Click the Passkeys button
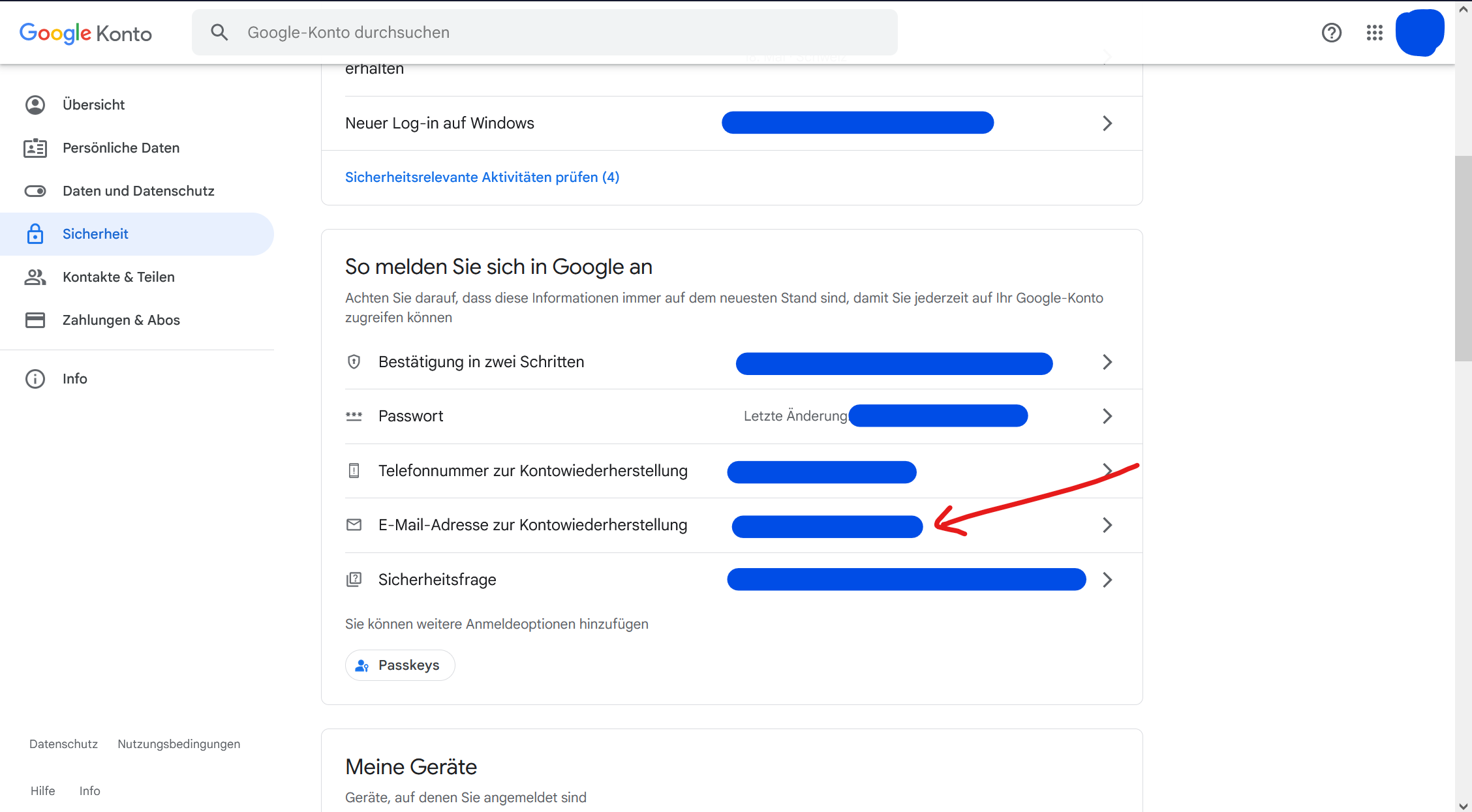Viewport: 1472px width, 812px height. [x=399, y=665]
